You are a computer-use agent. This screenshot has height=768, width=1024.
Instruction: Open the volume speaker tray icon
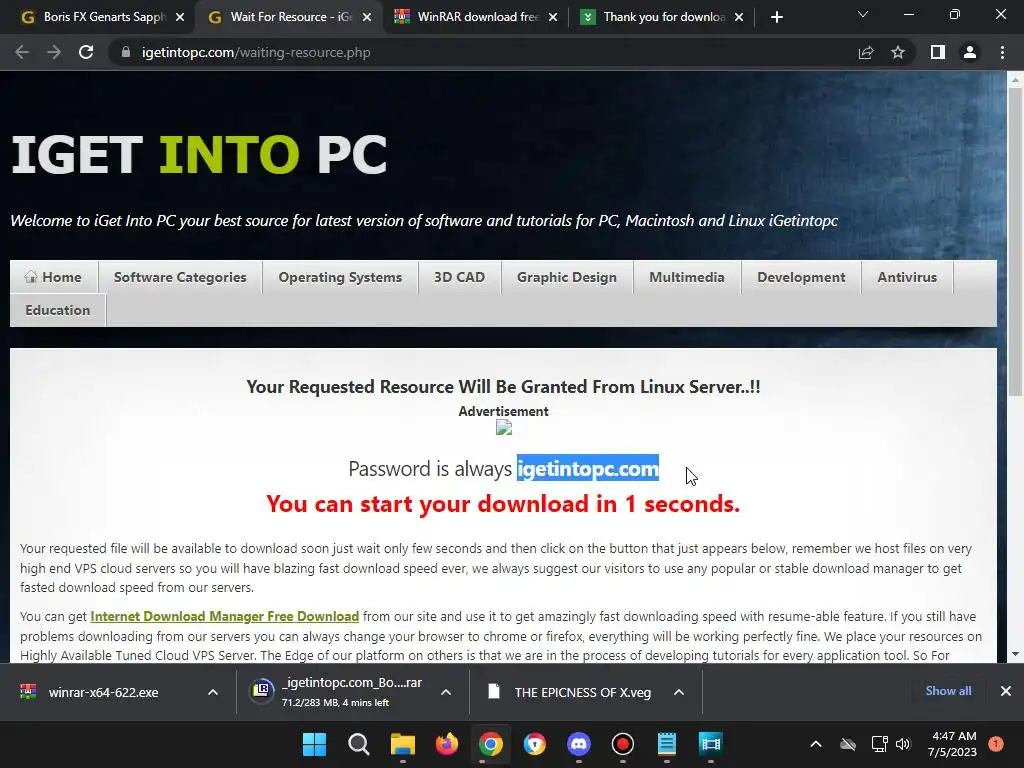[903, 744]
